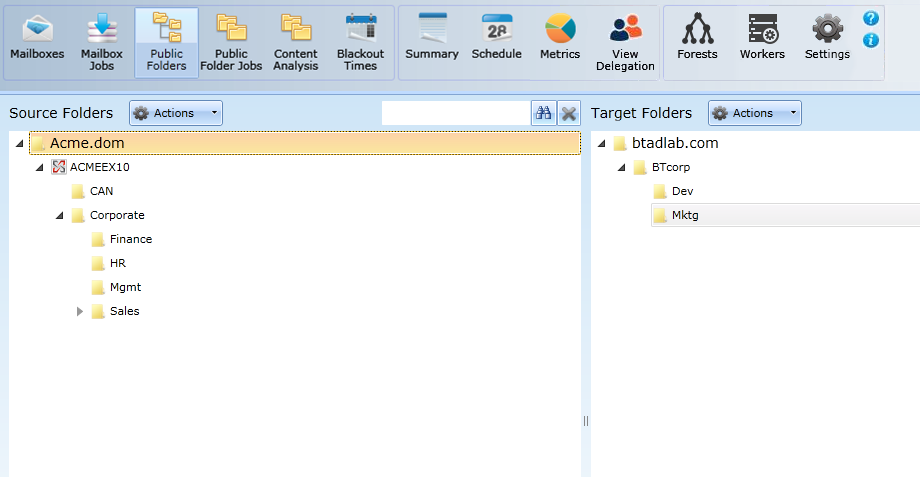Viewport: 920px width, 477px height.
Task: Open the Target Folders Actions dropdown
Action: pyautogui.click(x=755, y=113)
